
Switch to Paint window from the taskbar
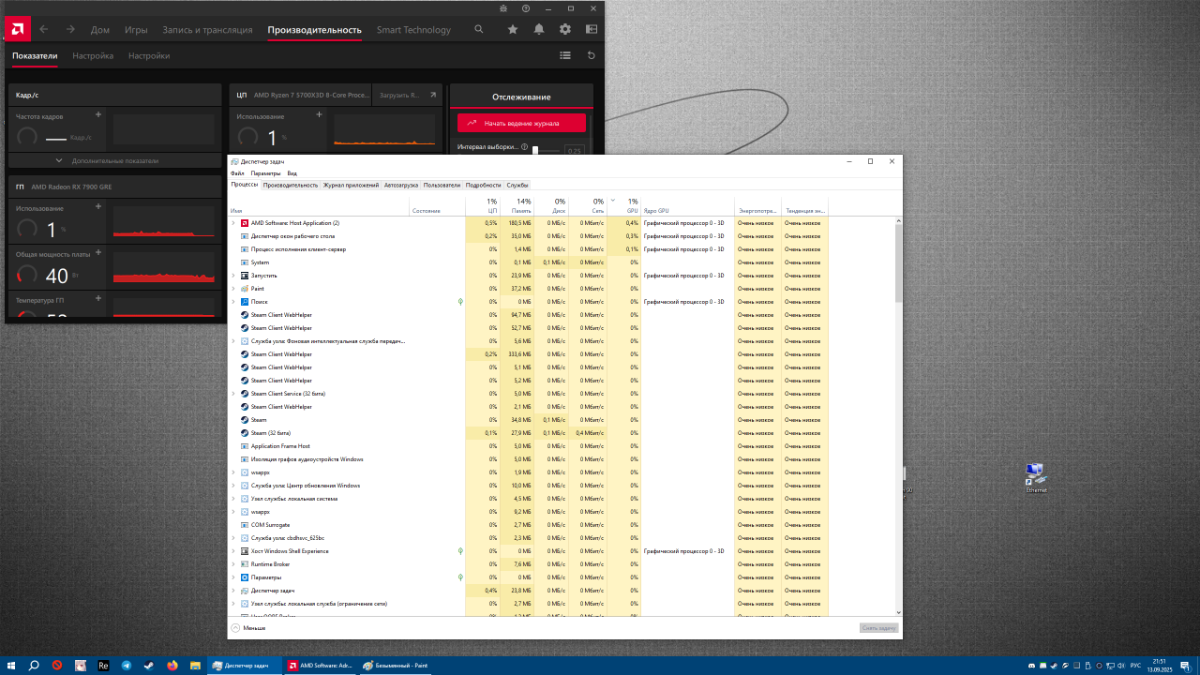(396, 665)
